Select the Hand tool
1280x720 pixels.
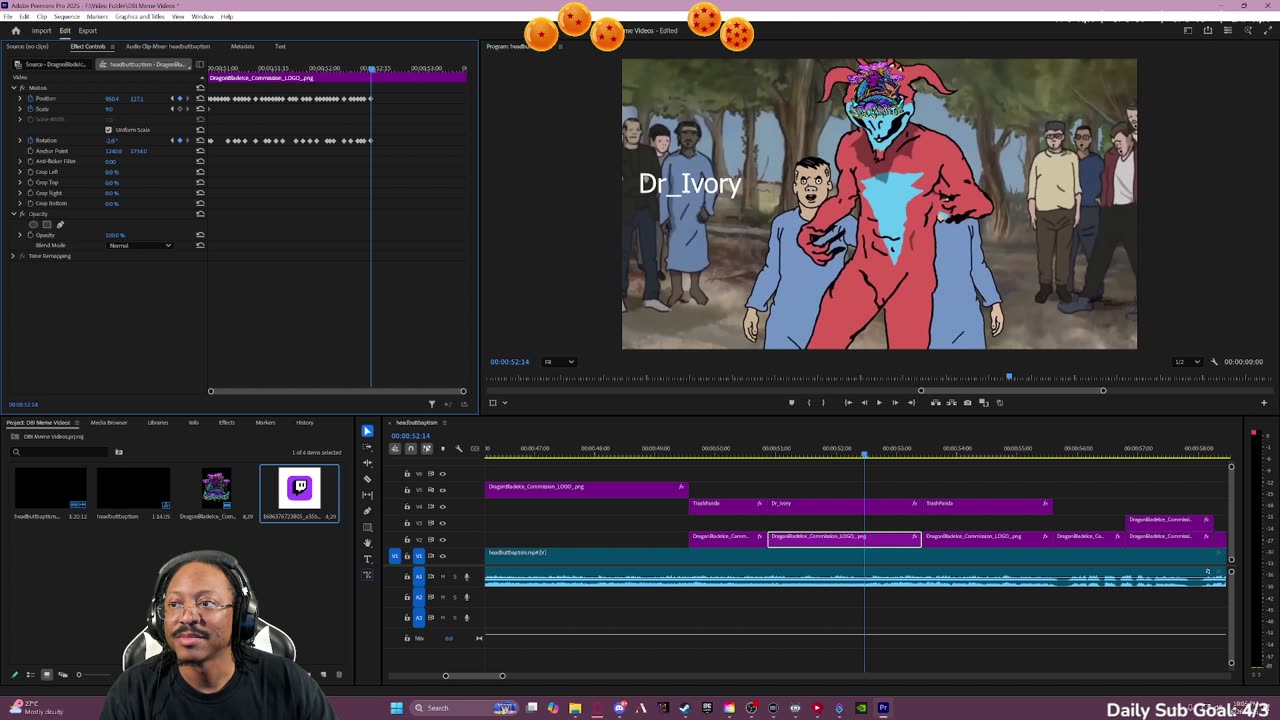coord(367,543)
